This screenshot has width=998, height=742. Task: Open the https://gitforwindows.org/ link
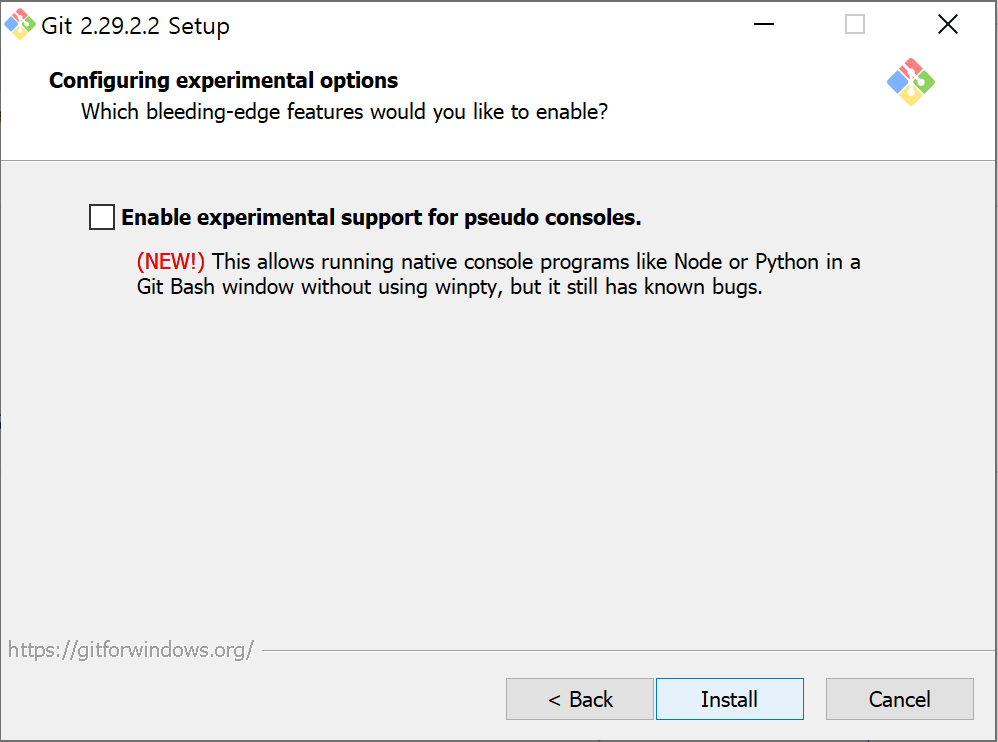pyautogui.click(x=130, y=650)
